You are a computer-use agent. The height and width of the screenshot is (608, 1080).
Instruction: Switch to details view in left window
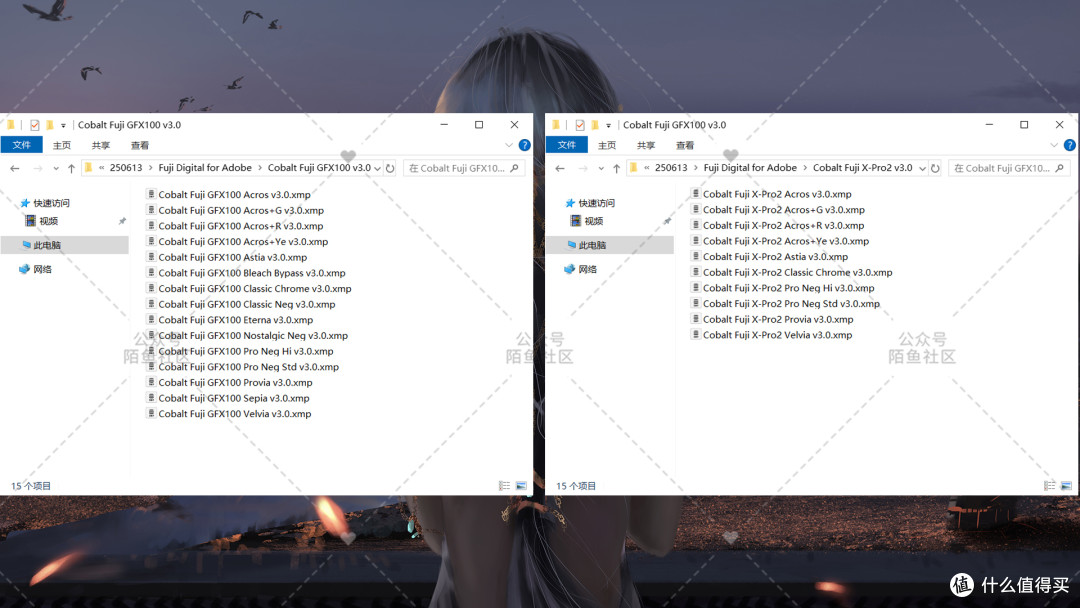tap(504, 485)
